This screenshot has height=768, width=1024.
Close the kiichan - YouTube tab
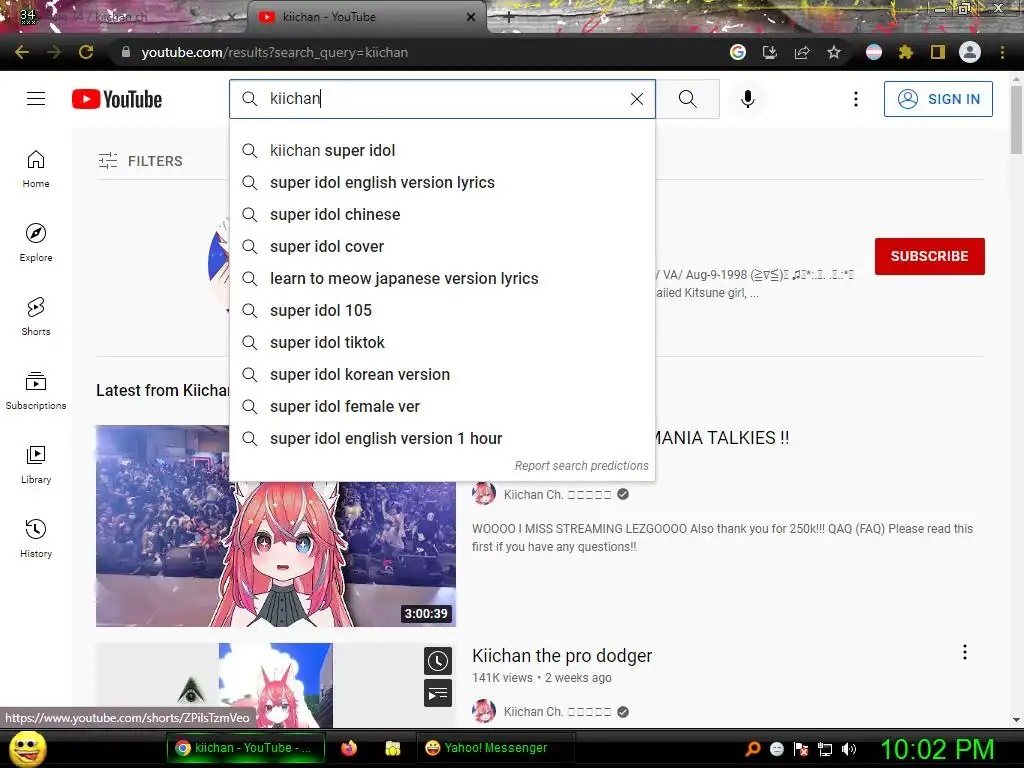pos(471,18)
